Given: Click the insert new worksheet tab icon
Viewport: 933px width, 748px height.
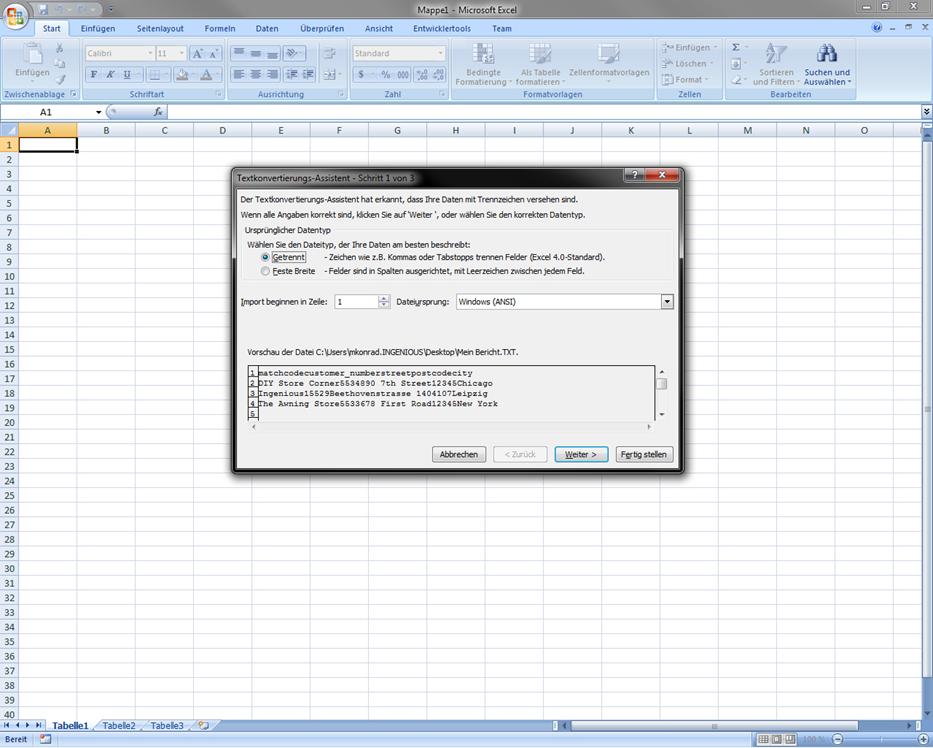Looking at the screenshot, I should click(x=203, y=726).
